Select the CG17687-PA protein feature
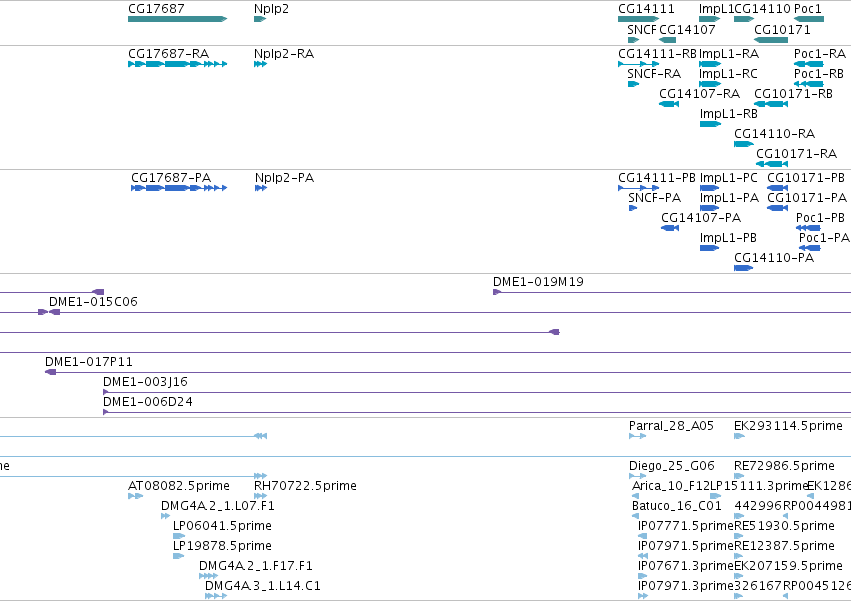The width and height of the screenshot is (851, 601). [x=179, y=188]
